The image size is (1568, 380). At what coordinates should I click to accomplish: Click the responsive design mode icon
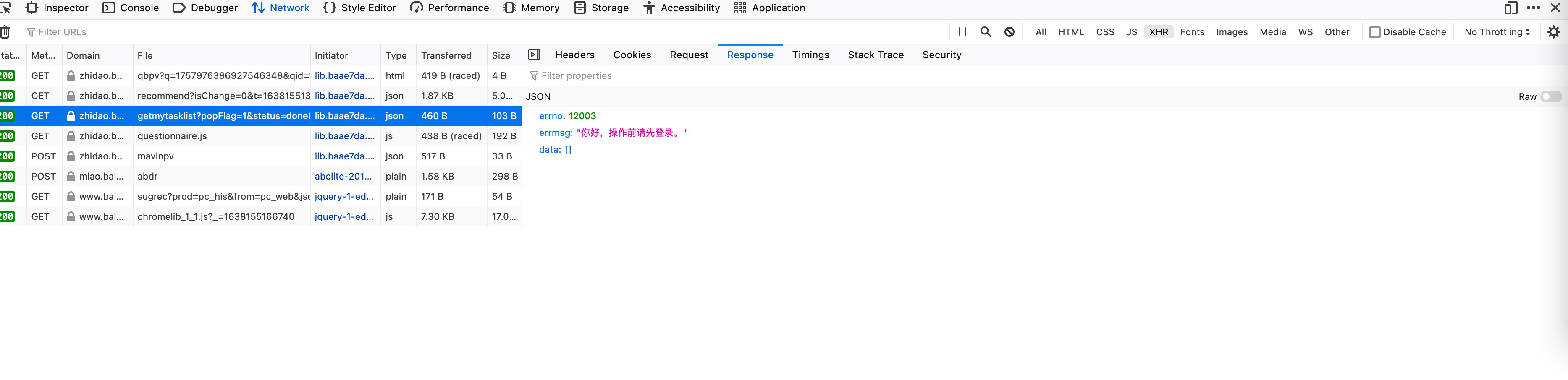coord(1511,8)
